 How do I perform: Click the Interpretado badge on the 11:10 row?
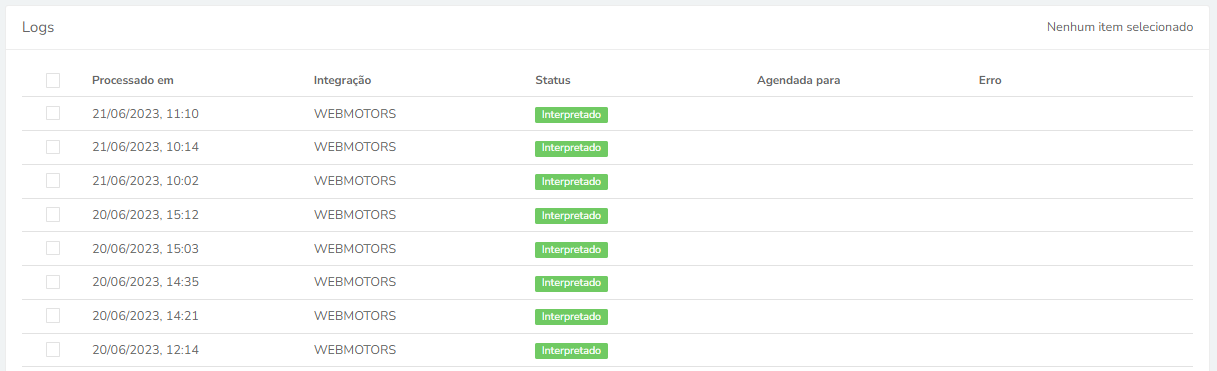571,115
